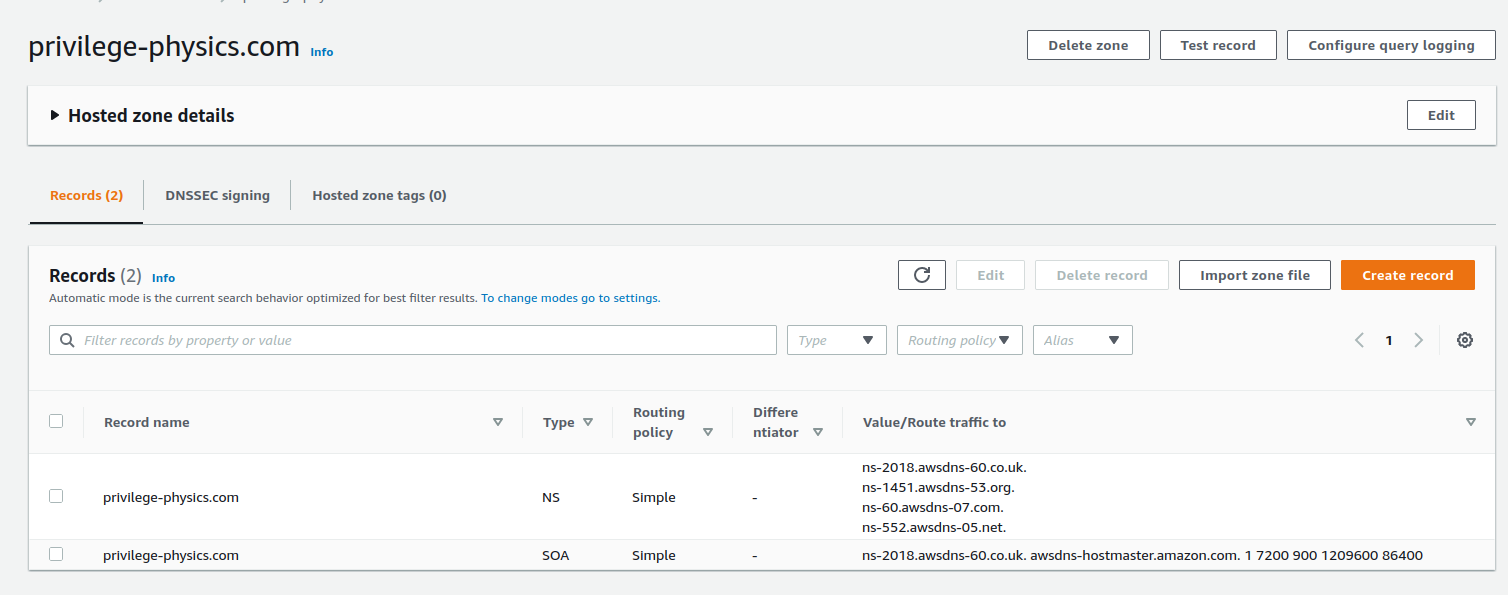
Task: Click Value/Route traffic to column header
Action: [x=934, y=422]
